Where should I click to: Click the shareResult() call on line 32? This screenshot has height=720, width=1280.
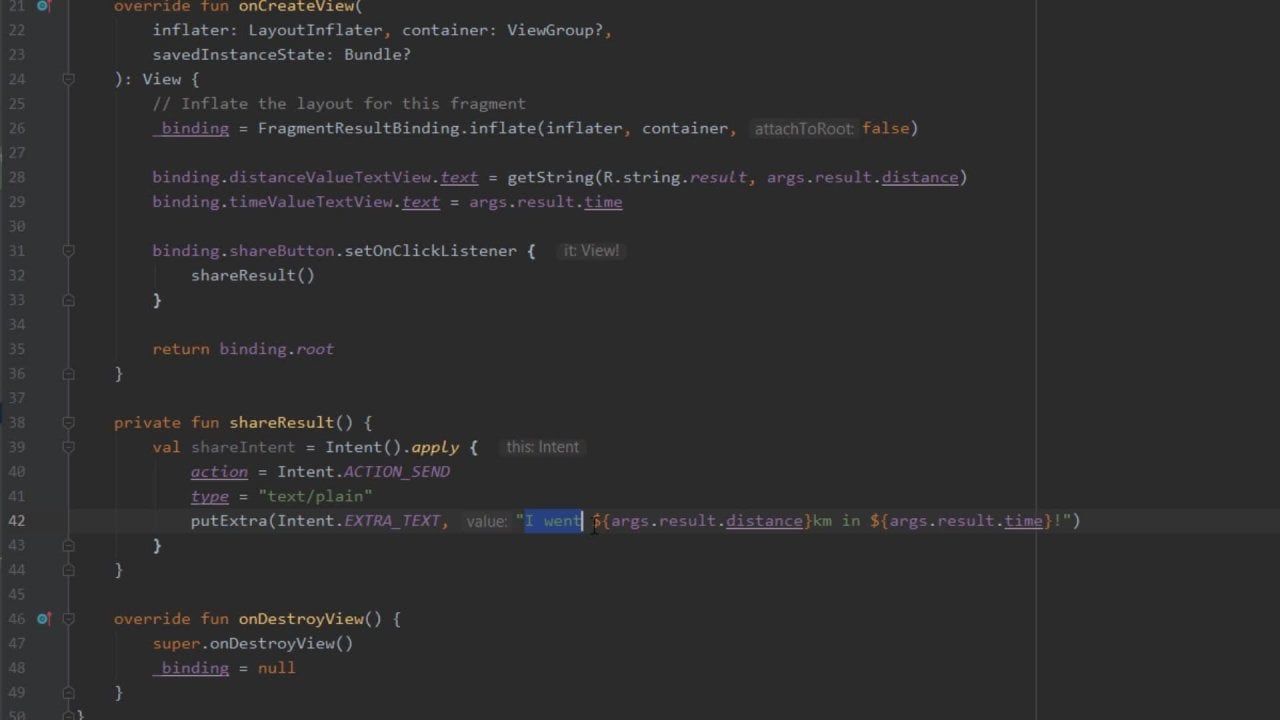[252, 275]
